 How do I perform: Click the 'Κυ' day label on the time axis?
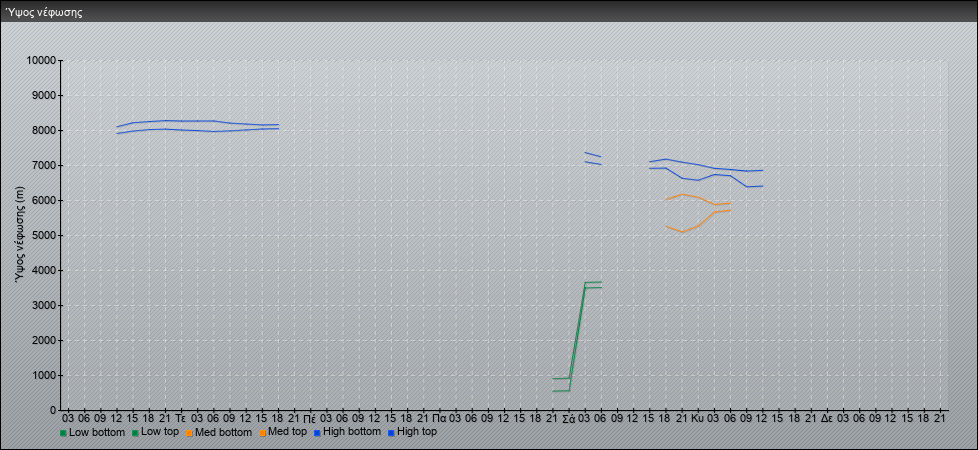click(x=697, y=418)
